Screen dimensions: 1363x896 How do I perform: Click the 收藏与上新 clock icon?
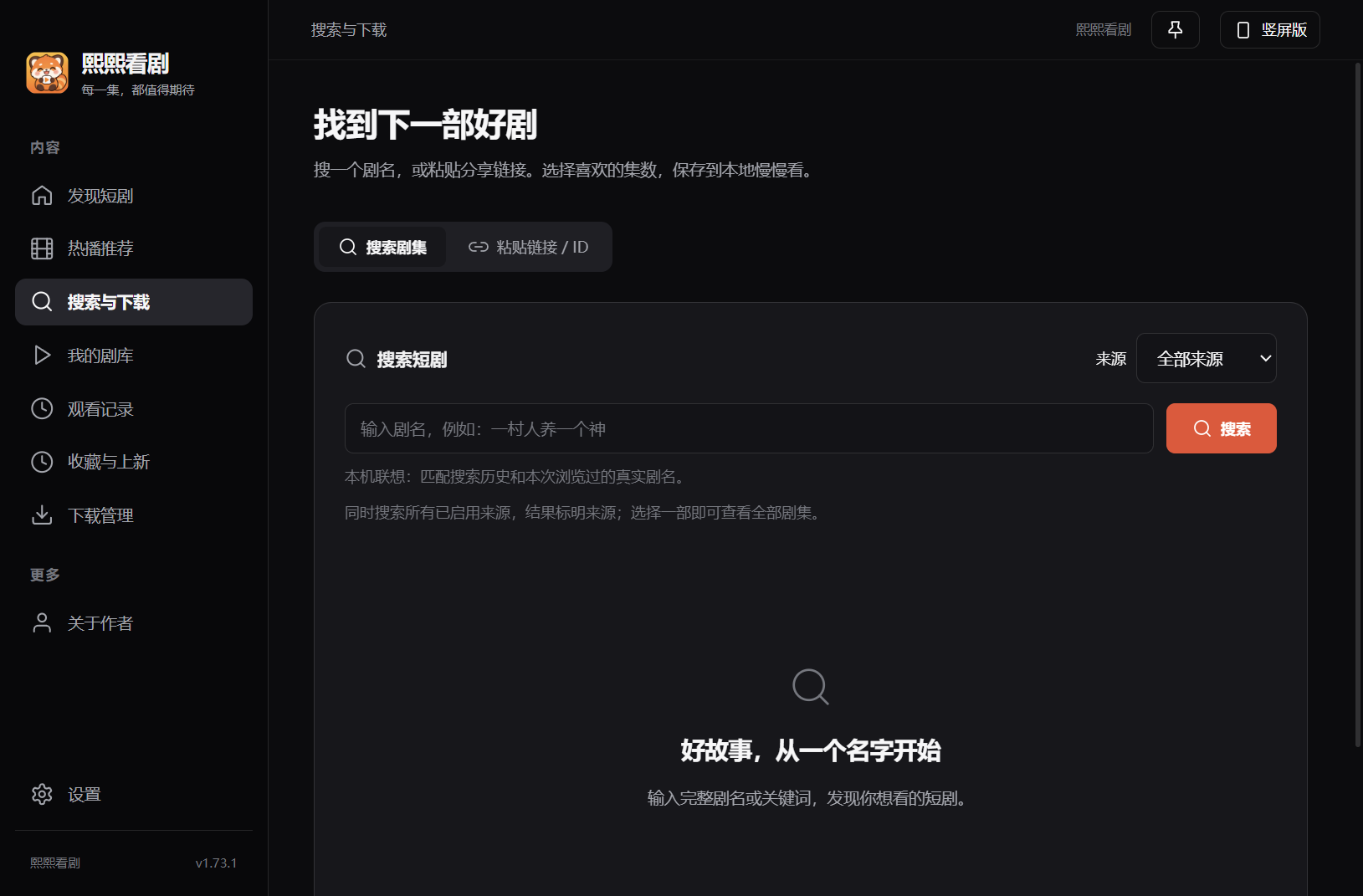[42, 462]
